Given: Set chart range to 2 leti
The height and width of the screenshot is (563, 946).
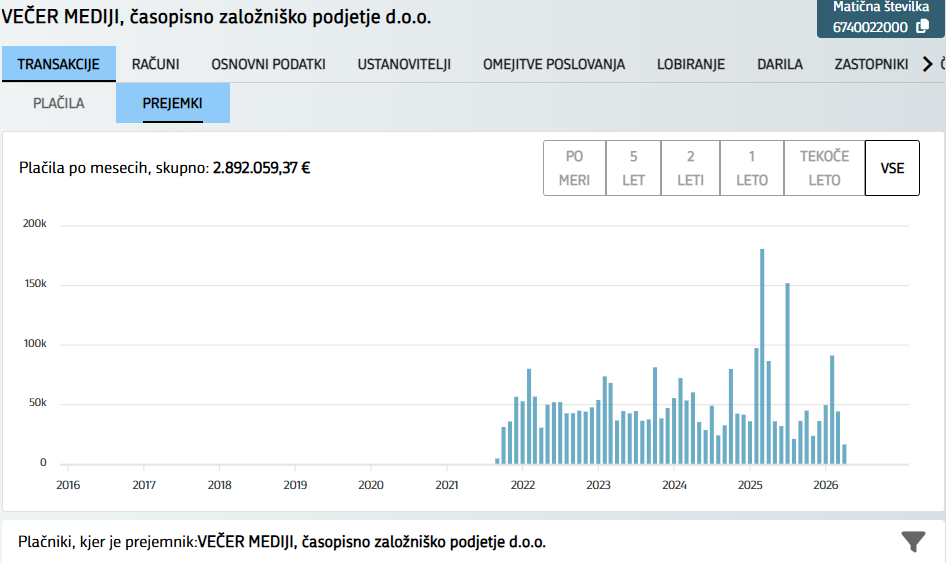Looking at the screenshot, I should (x=690, y=168).
